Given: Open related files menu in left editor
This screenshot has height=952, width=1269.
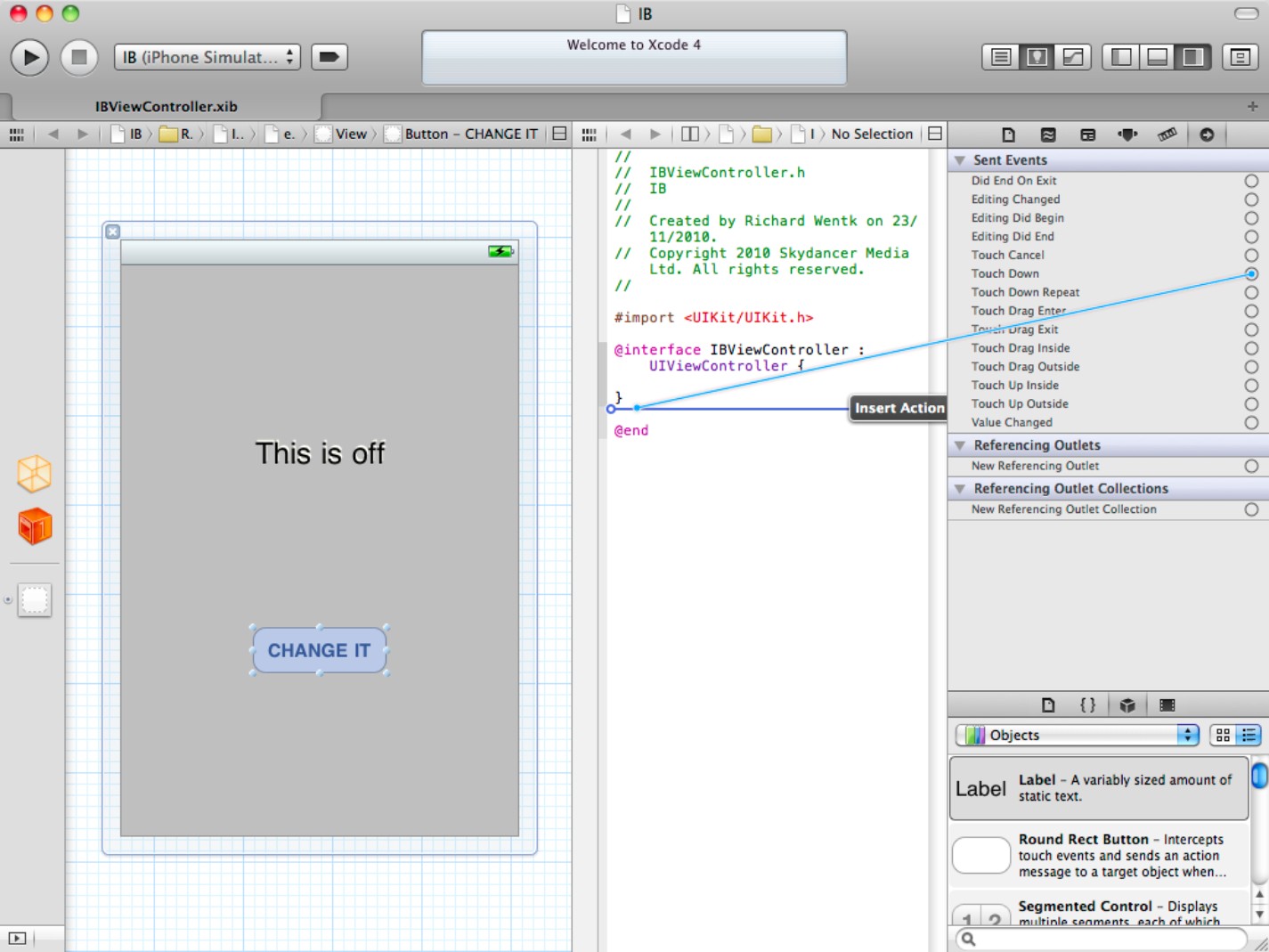Looking at the screenshot, I should click(16, 134).
